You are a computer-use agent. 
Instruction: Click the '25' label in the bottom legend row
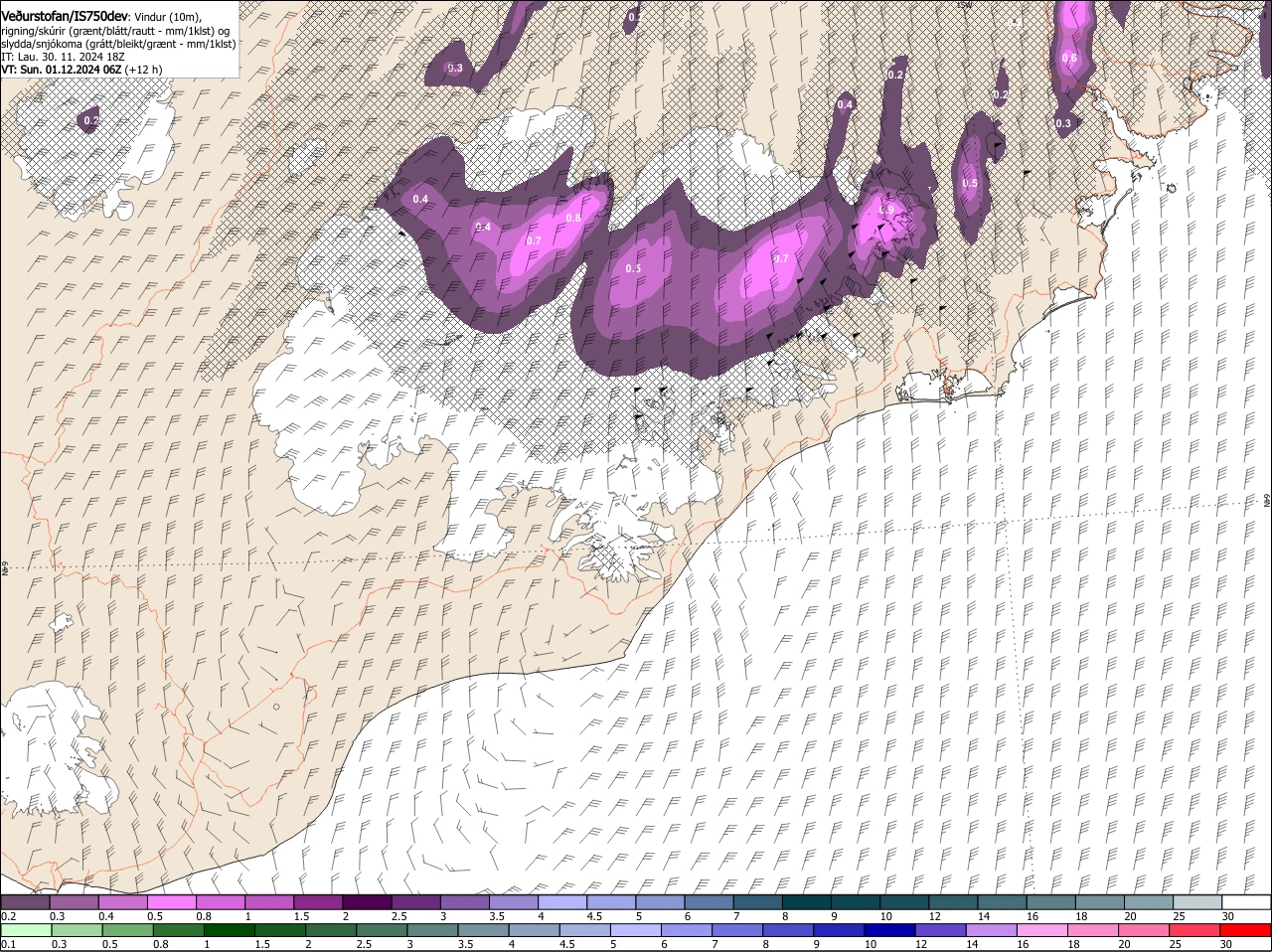click(x=1175, y=944)
